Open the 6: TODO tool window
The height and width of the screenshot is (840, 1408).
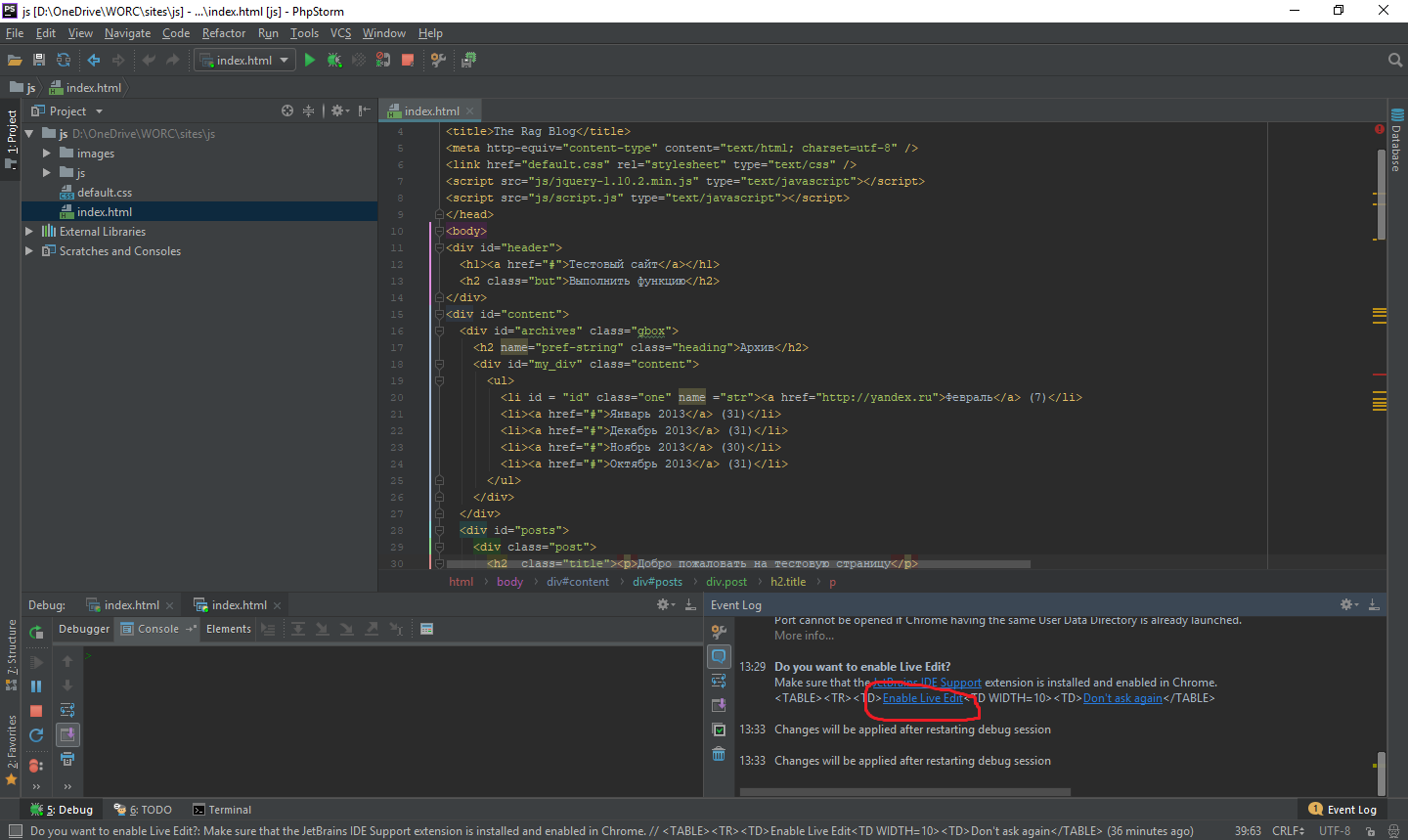[x=143, y=810]
